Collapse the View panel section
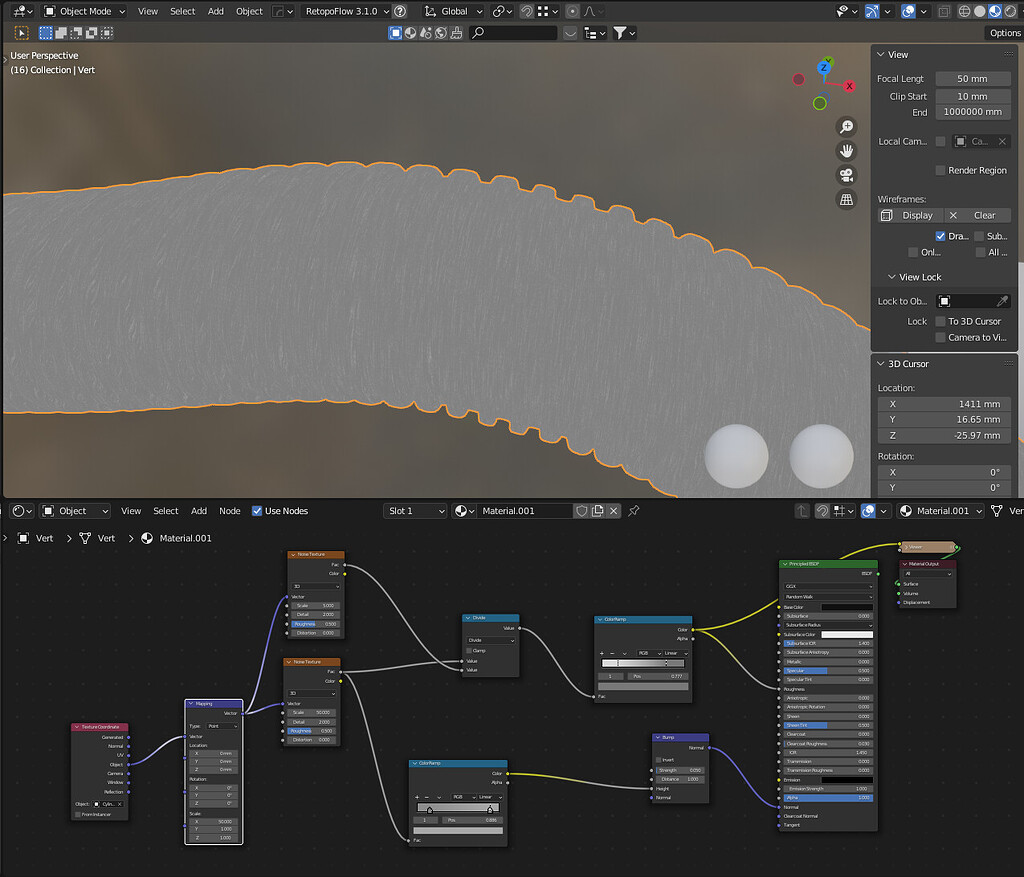 click(x=881, y=54)
